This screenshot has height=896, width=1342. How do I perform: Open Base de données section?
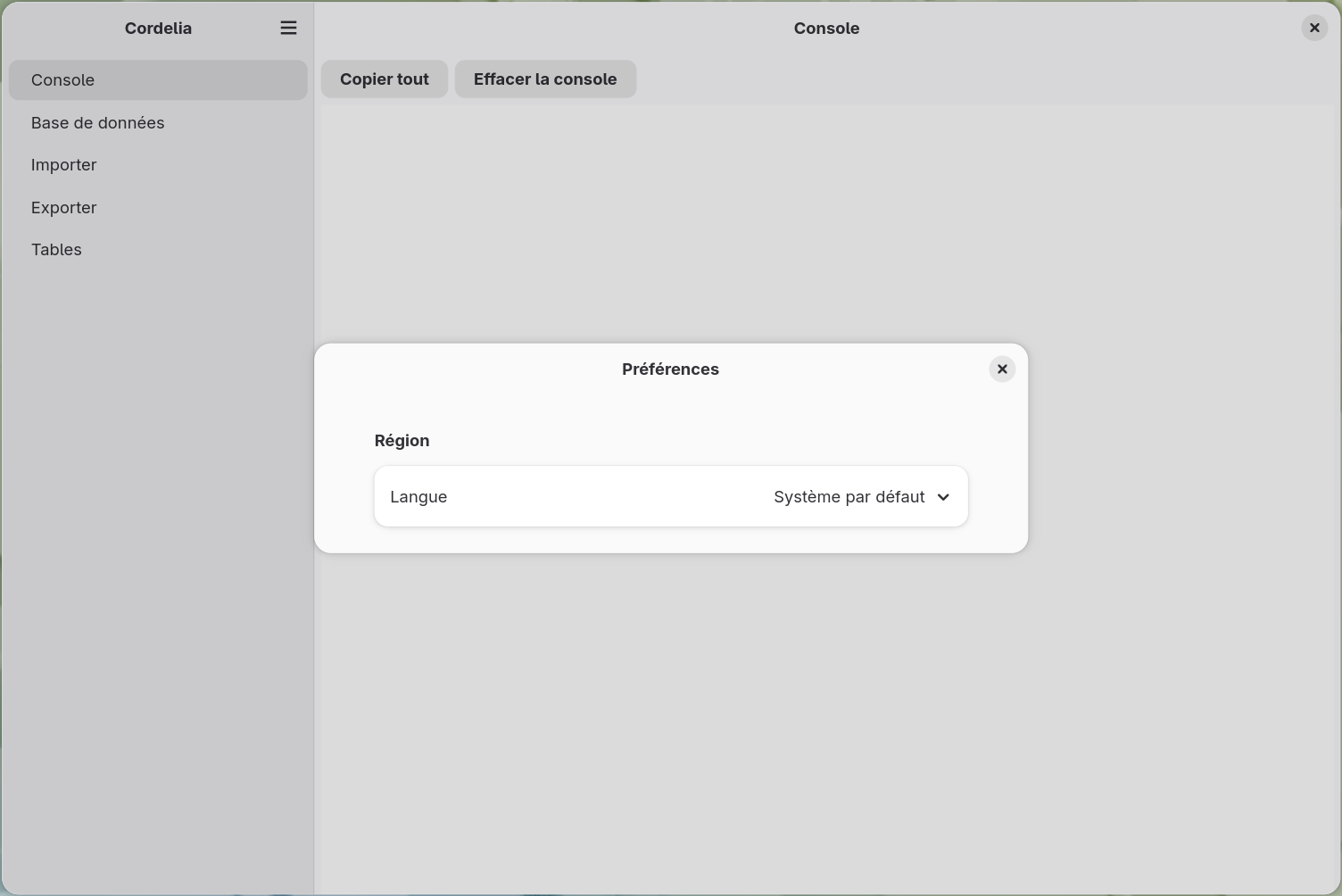158,122
